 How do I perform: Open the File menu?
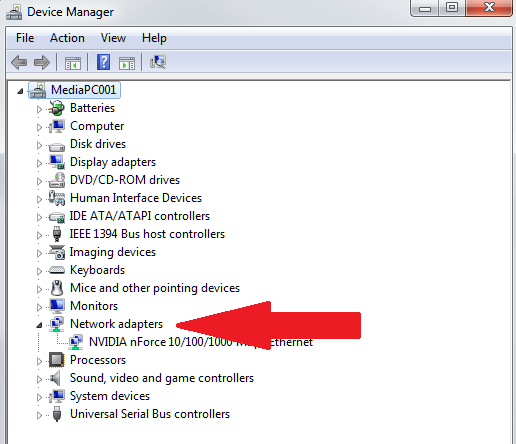[x=25, y=38]
